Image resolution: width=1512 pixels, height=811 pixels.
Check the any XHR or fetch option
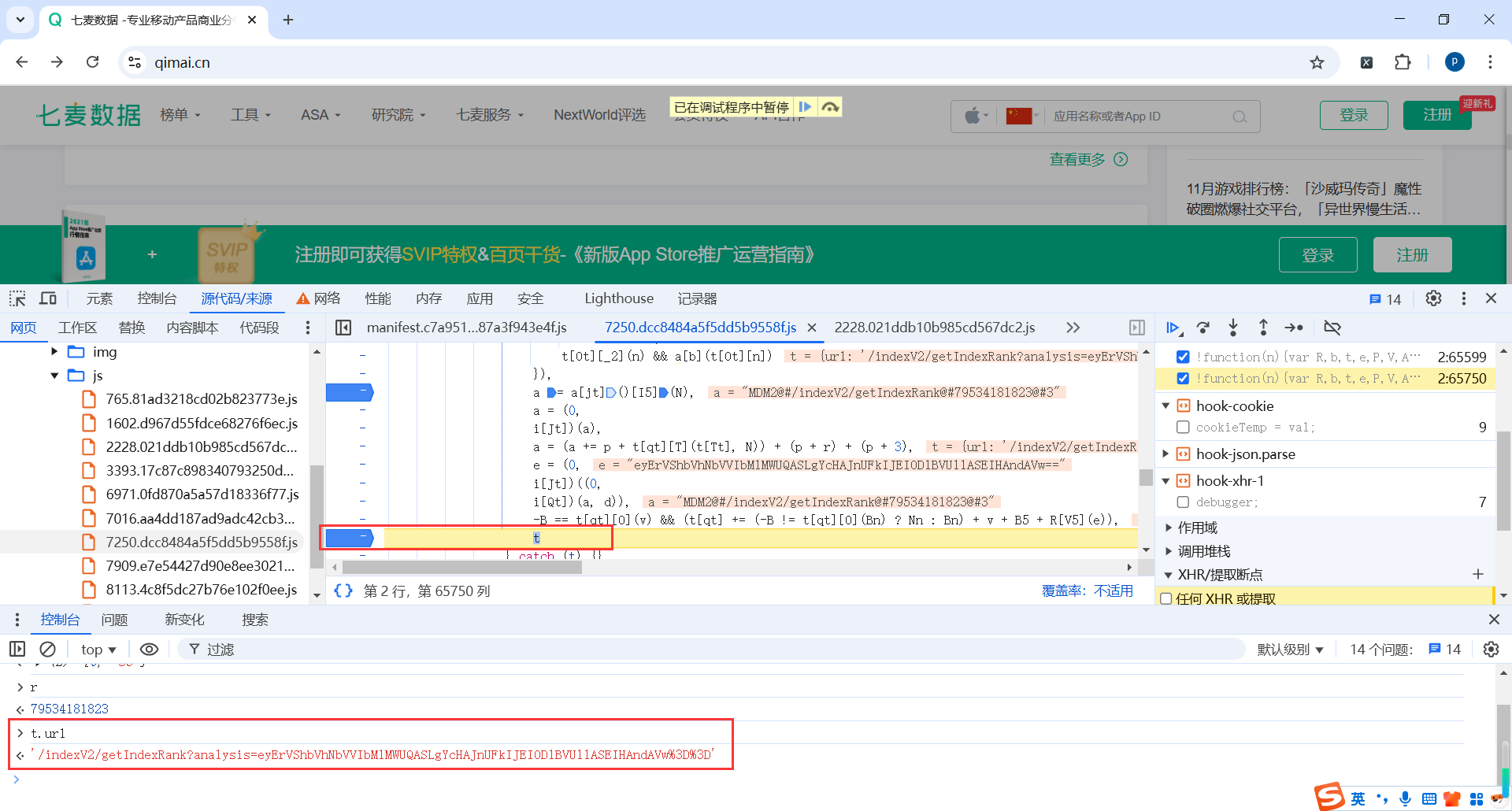(1166, 599)
